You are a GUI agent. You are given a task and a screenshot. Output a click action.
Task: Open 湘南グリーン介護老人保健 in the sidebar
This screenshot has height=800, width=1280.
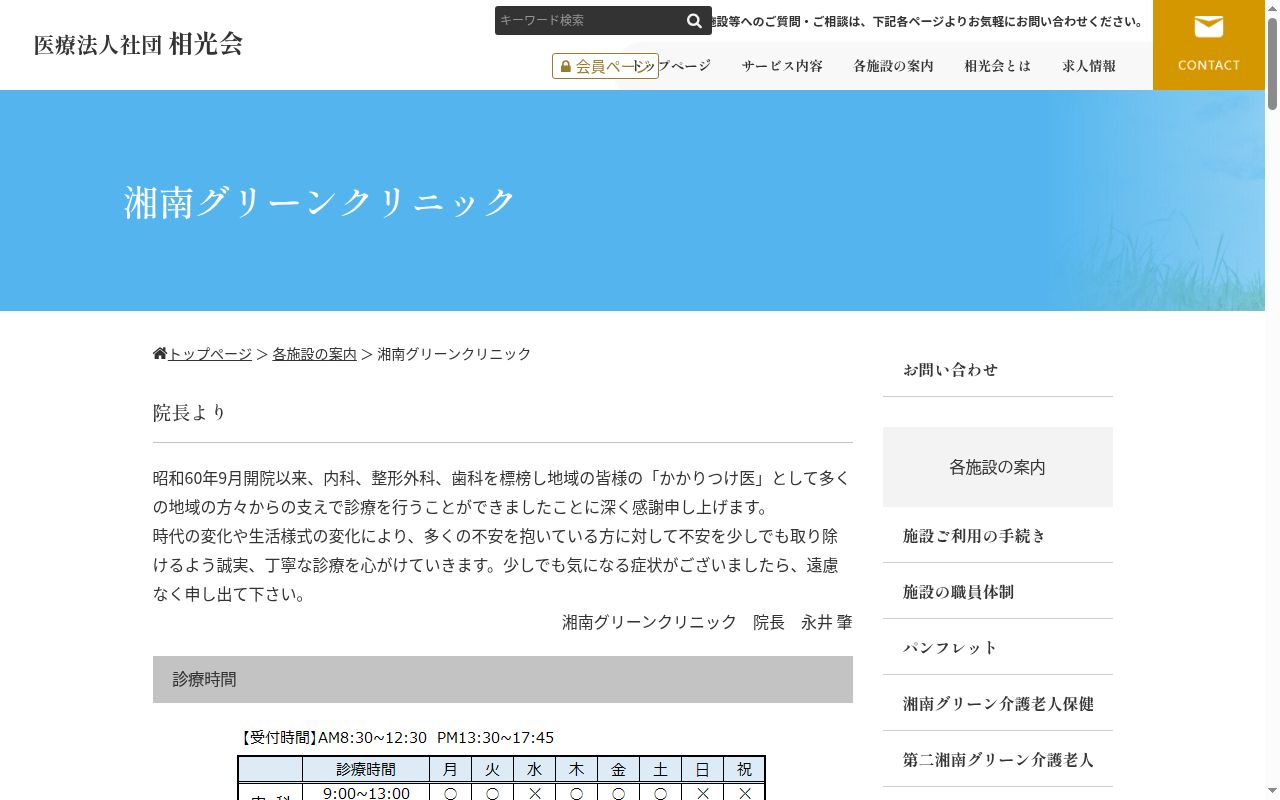pos(998,704)
